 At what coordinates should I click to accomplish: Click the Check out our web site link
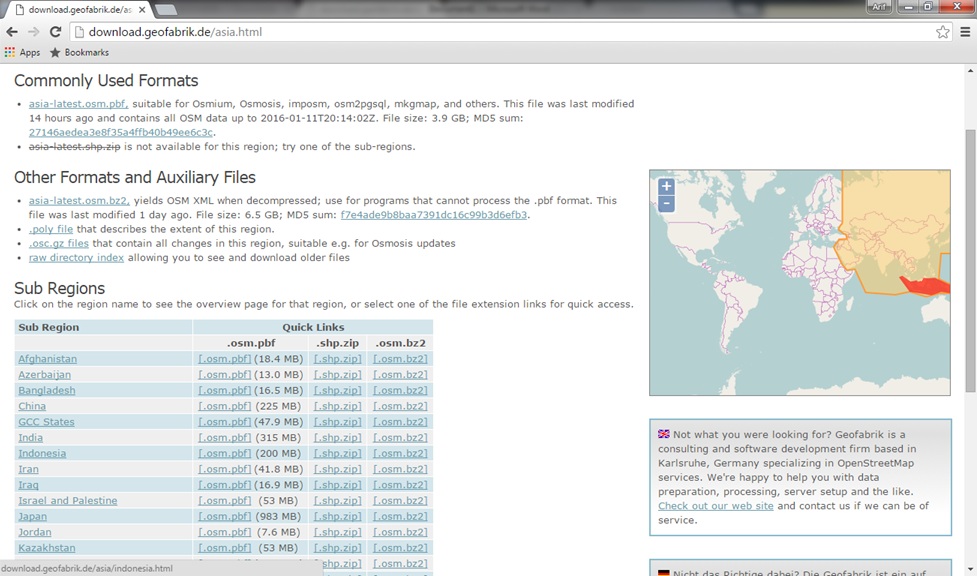[x=713, y=506]
